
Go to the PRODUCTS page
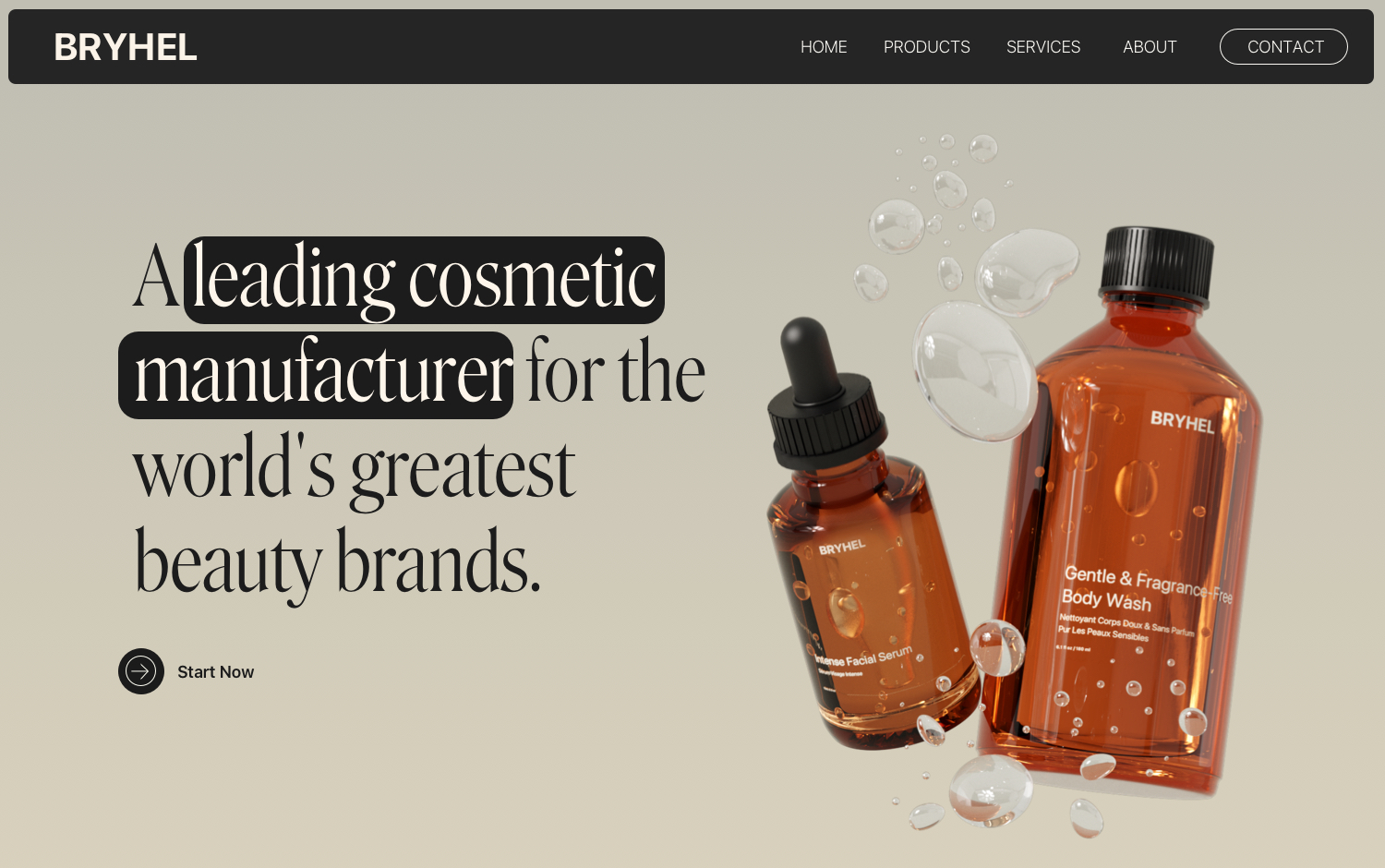(927, 47)
